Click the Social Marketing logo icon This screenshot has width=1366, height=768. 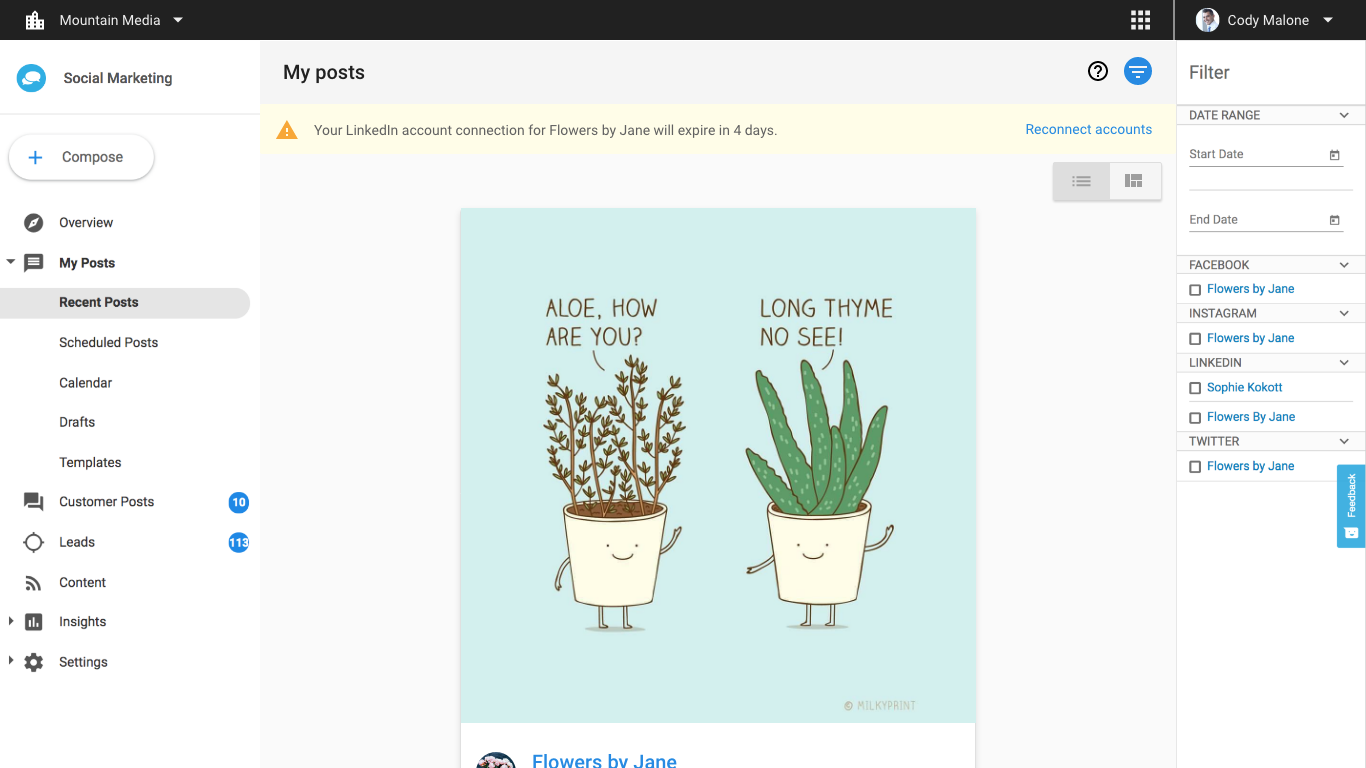(32, 78)
